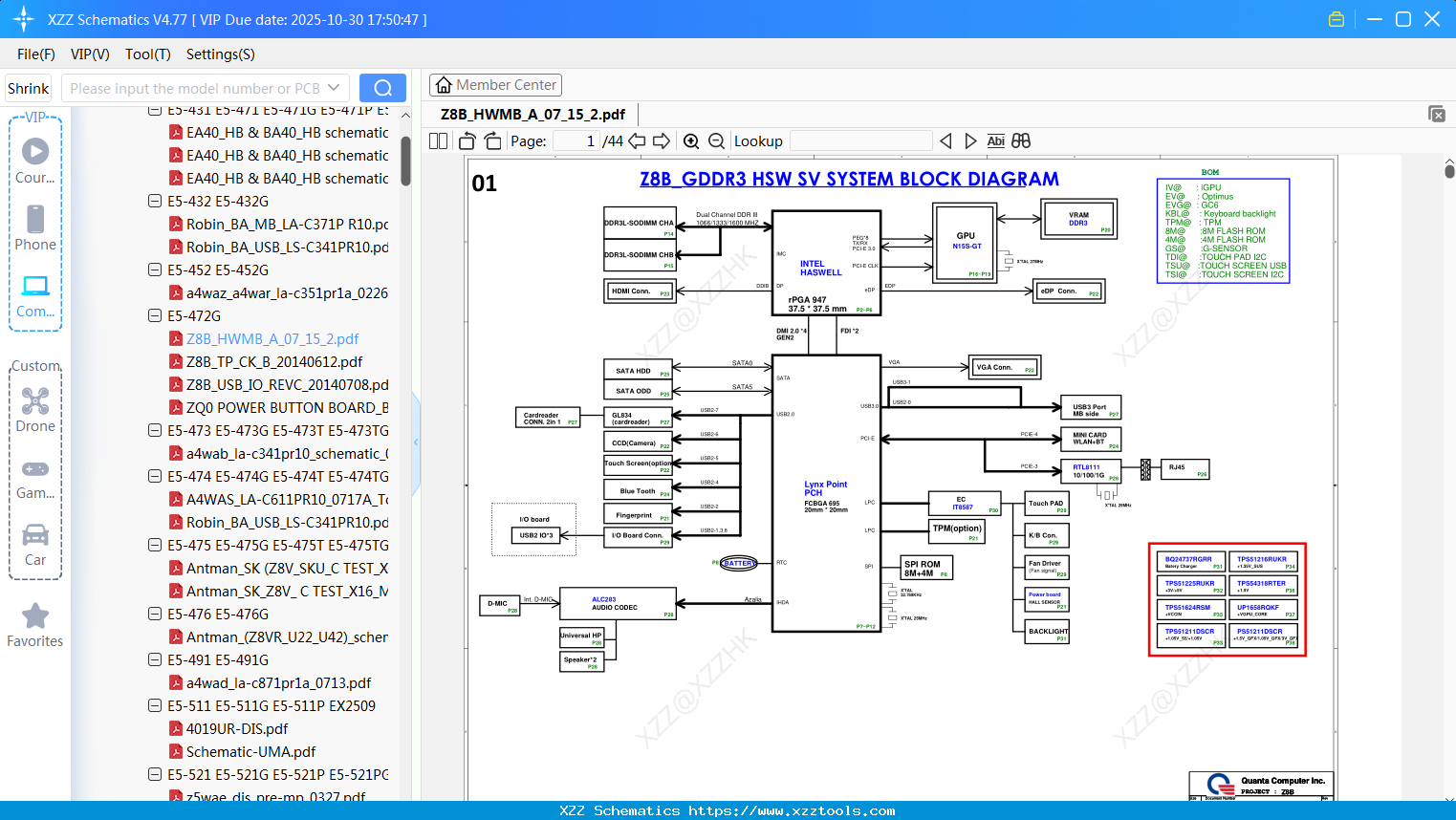Open Z8B_TP_CK_B_20140612.pdf file

point(274,361)
